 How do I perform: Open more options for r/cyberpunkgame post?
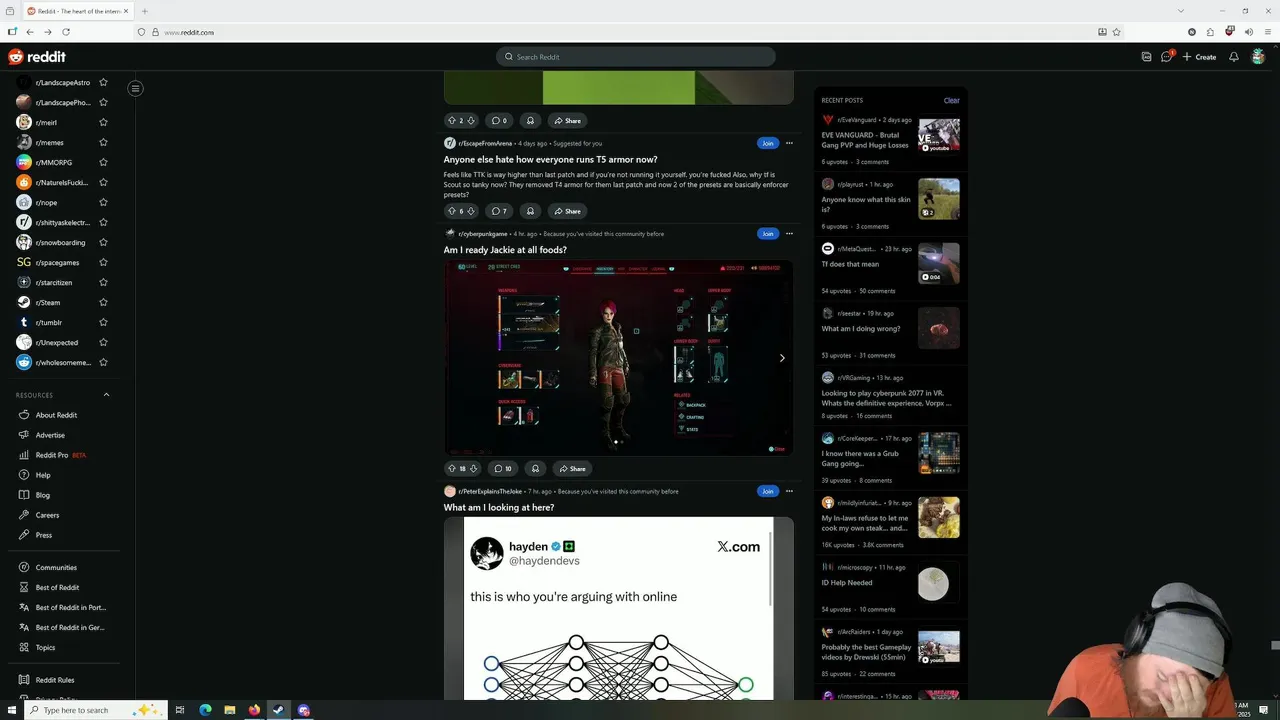click(789, 234)
